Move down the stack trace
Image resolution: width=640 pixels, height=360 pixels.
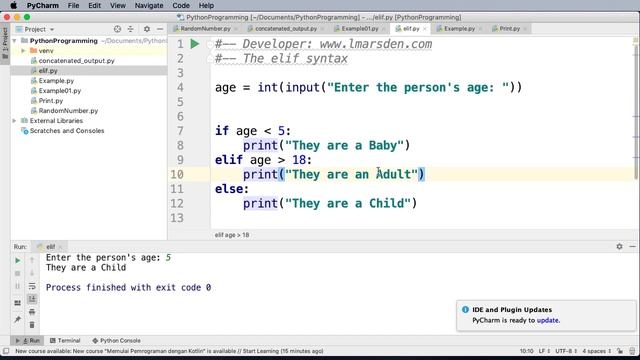coord(32,273)
